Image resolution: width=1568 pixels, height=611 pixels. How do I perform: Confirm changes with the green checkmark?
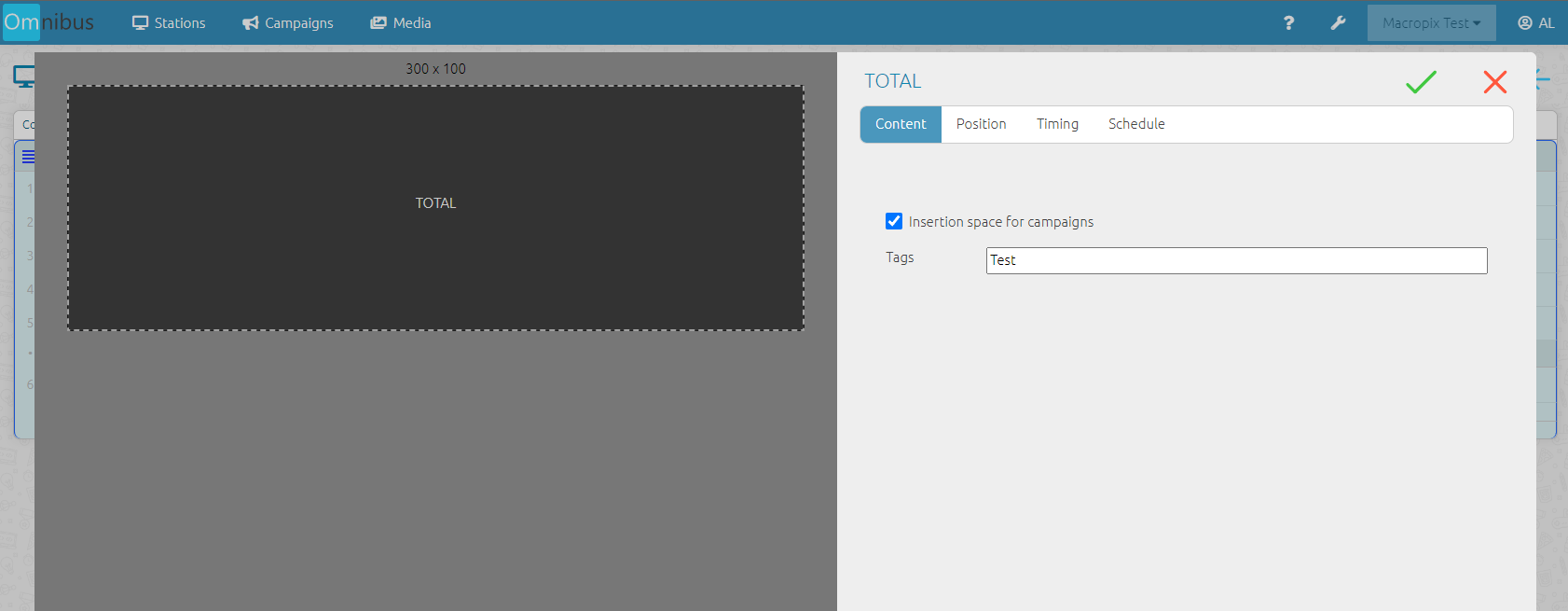point(1421,82)
